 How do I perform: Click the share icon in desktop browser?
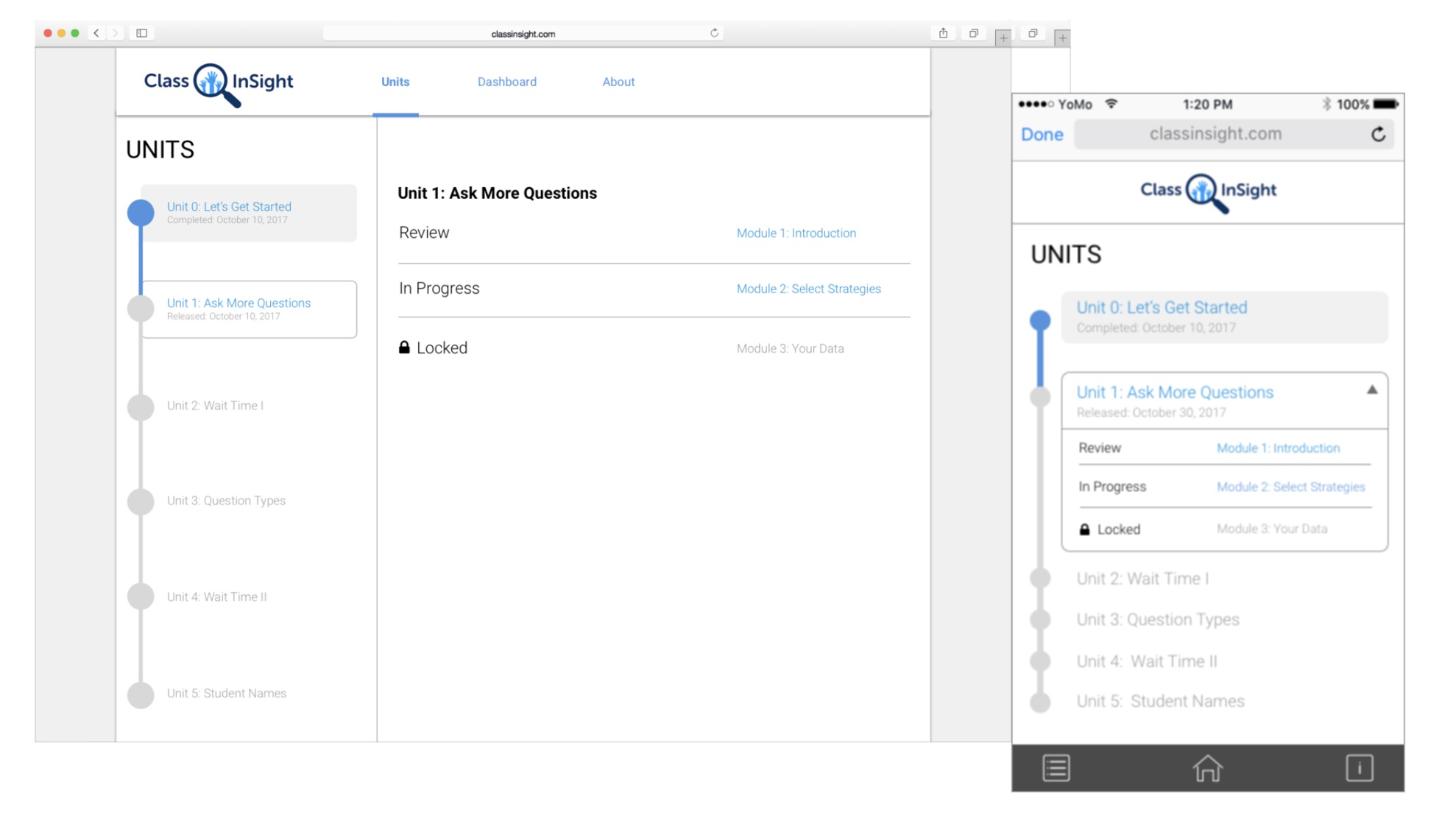tap(943, 33)
